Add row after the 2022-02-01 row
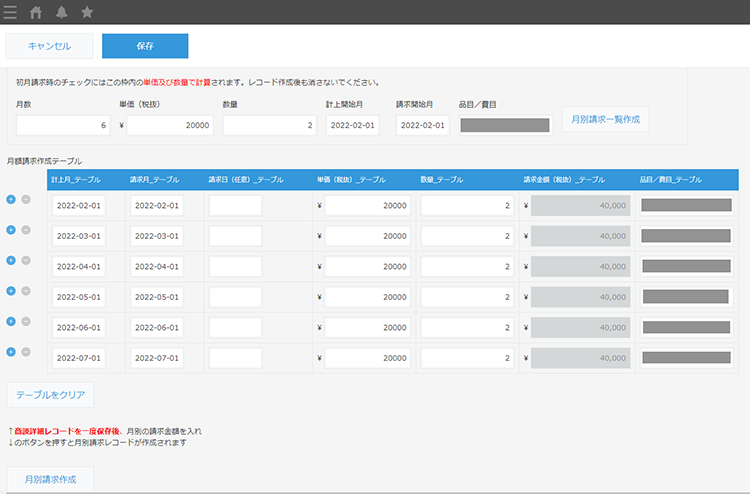 [x=11, y=199]
